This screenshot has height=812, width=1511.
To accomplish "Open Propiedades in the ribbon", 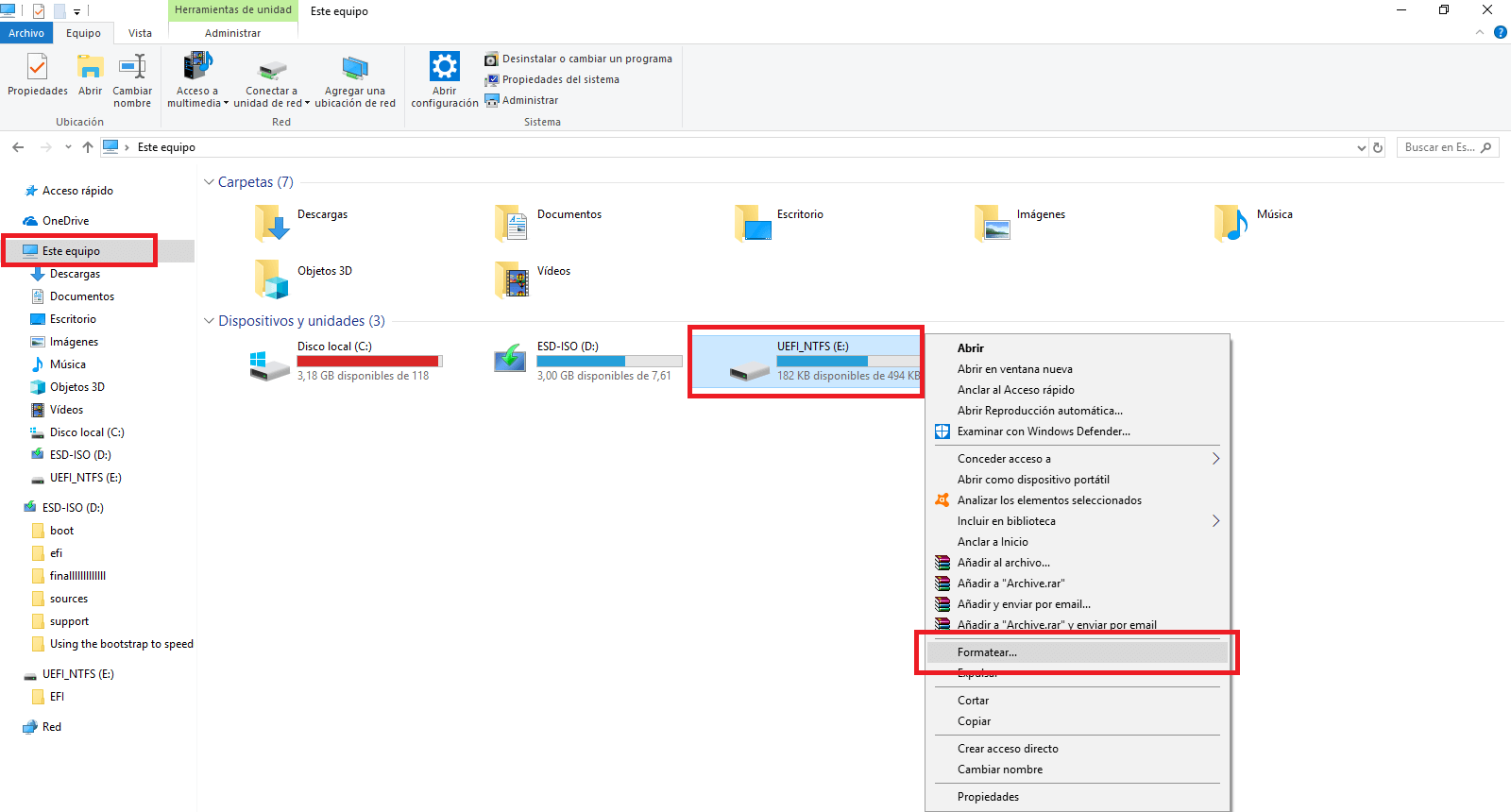I will 38,75.
